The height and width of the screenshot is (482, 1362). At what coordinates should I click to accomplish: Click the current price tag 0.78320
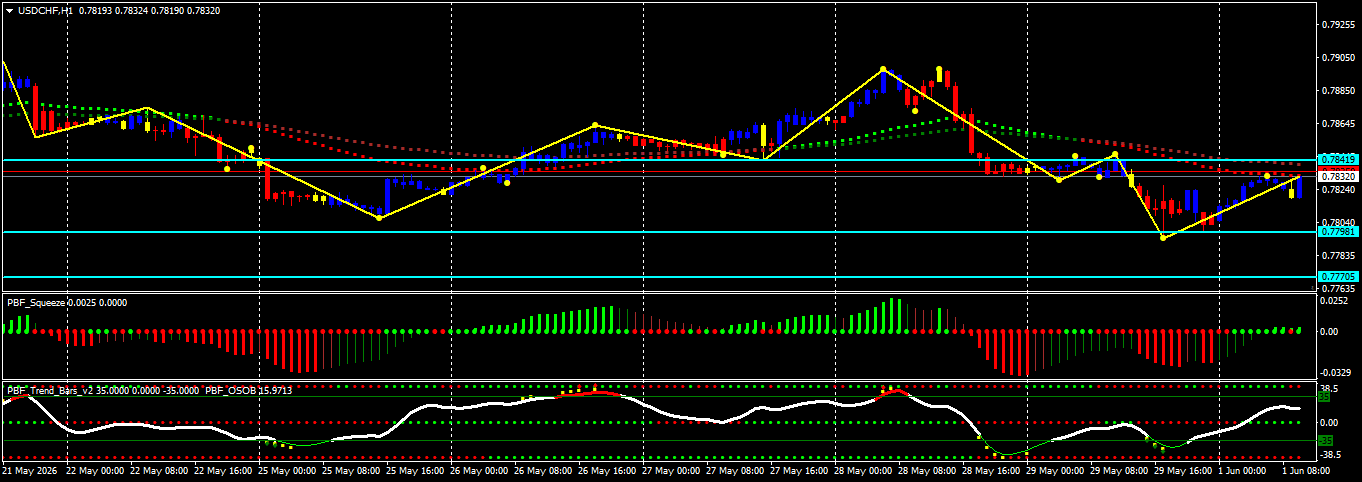click(1338, 176)
